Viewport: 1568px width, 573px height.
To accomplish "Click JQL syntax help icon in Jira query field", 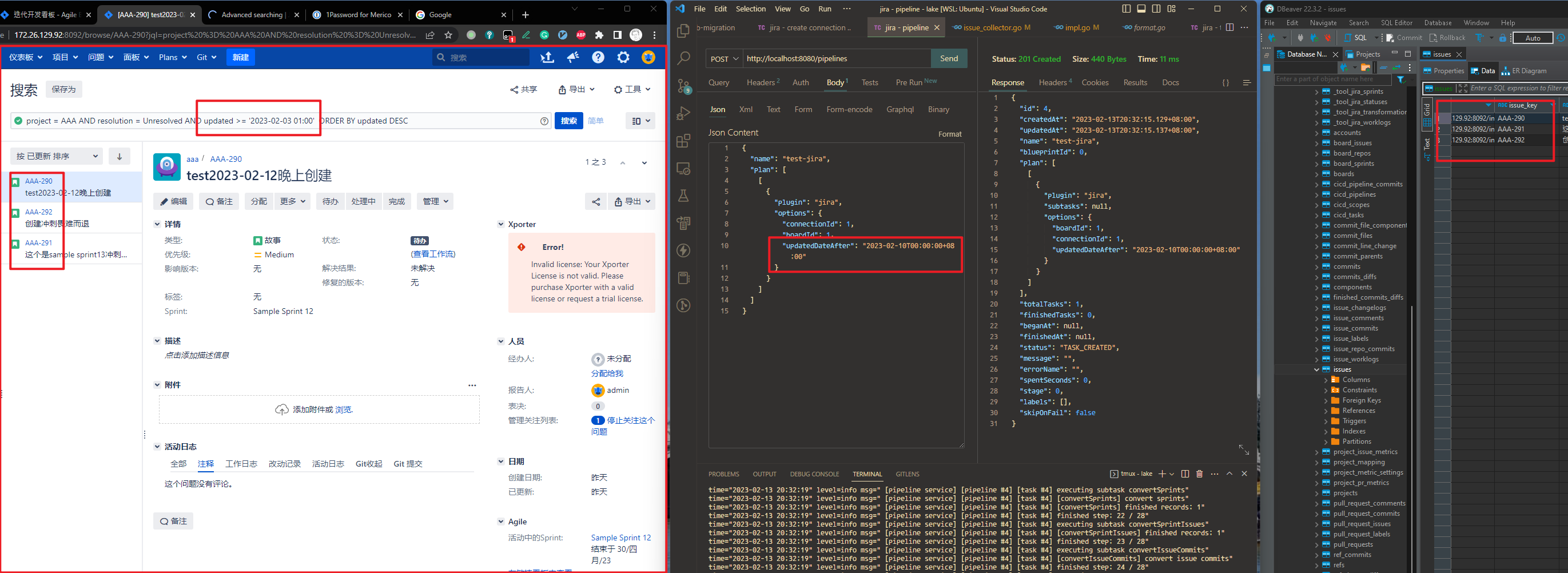I will pos(544,121).
